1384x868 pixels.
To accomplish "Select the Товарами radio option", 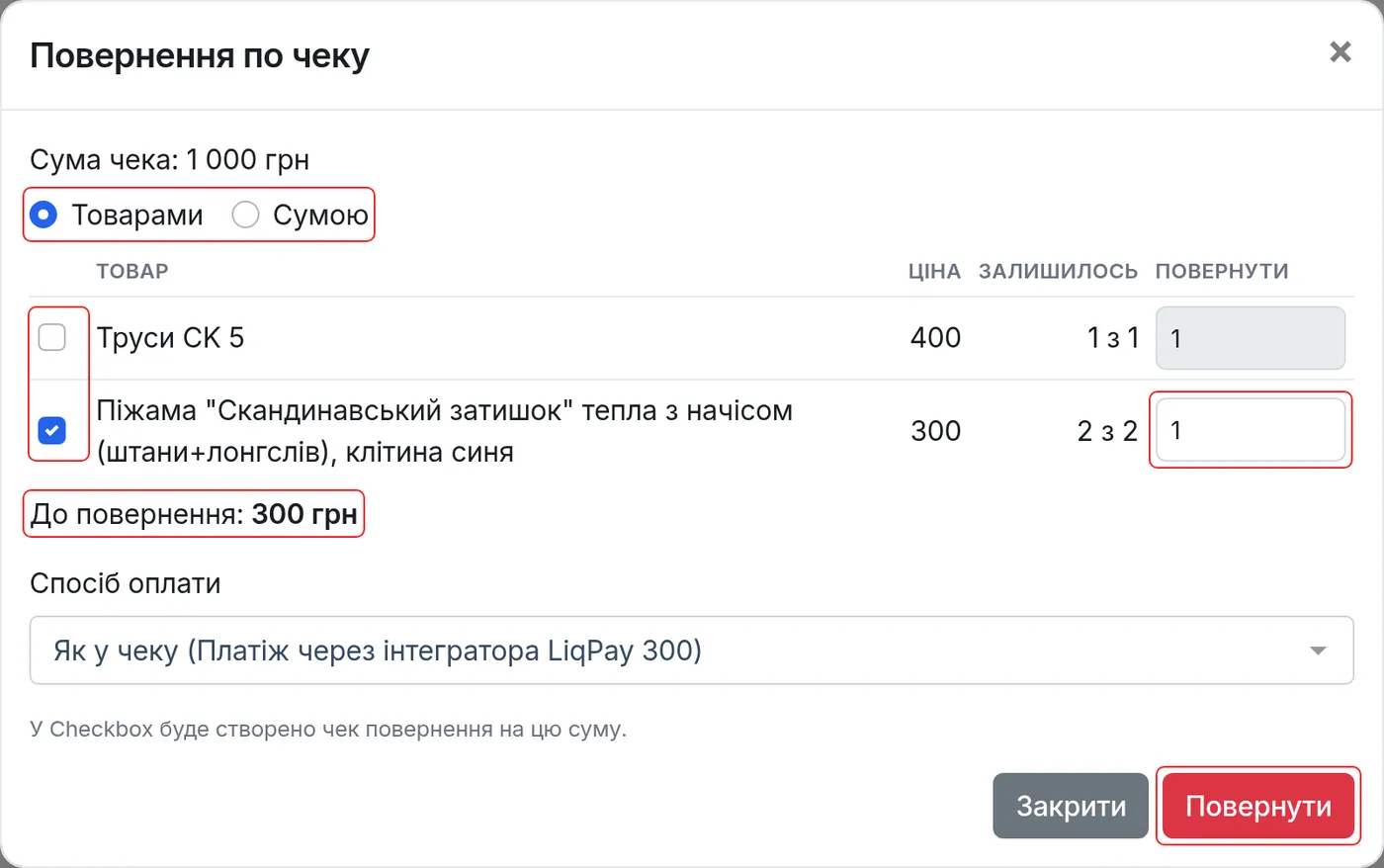I will (x=43, y=215).
